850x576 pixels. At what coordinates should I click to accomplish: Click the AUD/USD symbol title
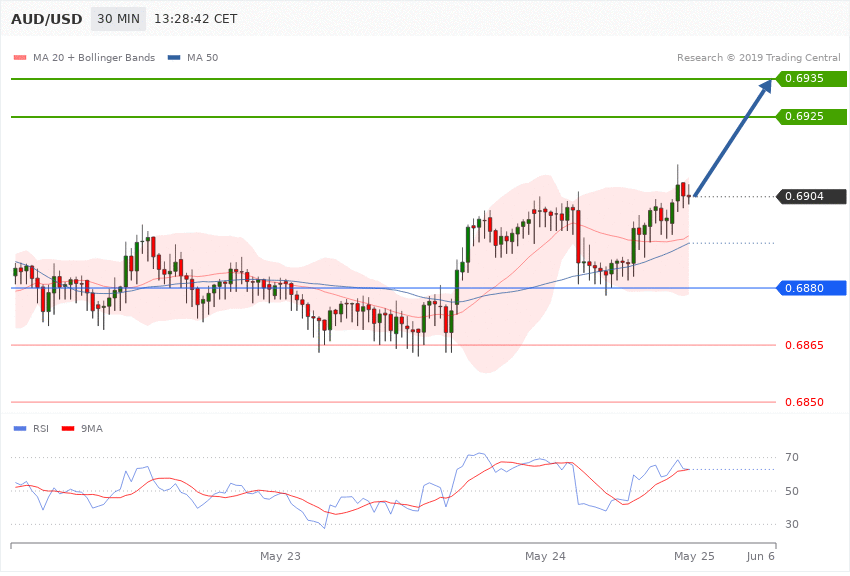coord(47,19)
